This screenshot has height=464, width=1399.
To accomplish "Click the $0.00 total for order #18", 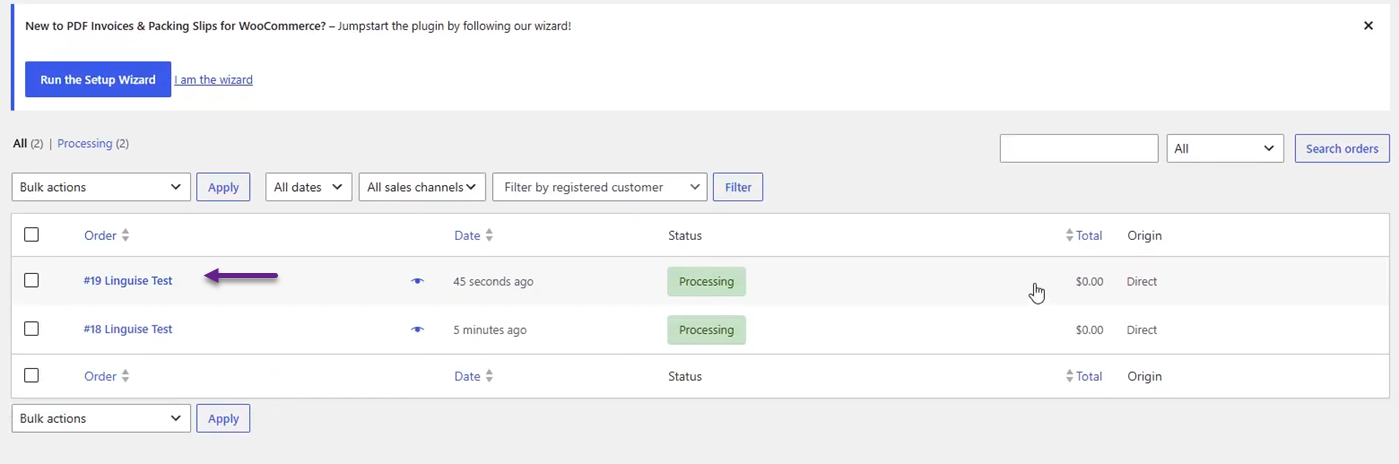I will click(x=1089, y=330).
